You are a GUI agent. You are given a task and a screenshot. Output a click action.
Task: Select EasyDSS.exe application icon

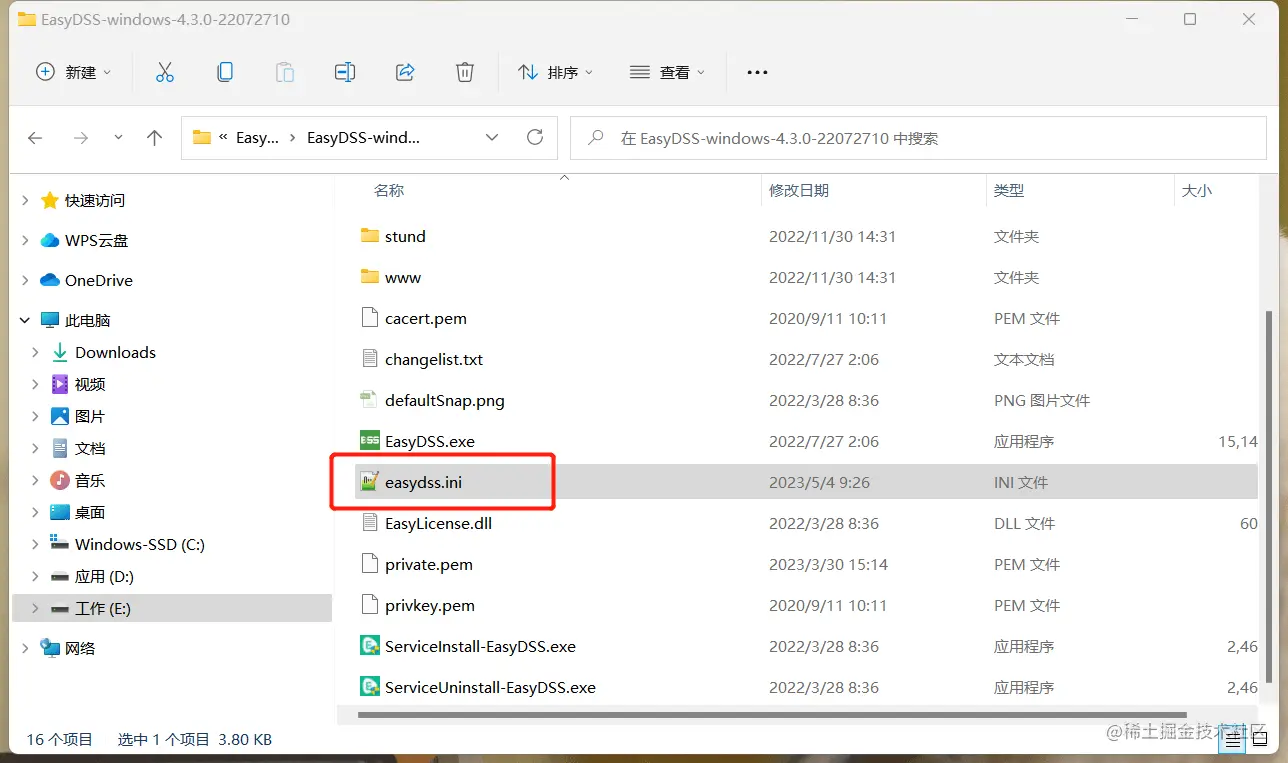click(370, 441)
